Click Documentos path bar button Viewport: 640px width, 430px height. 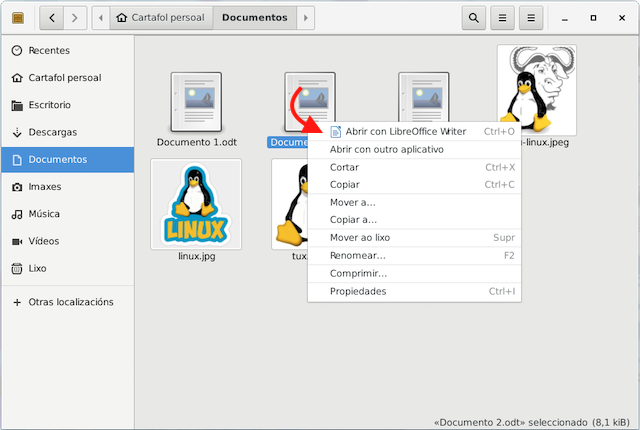(254, 17)
